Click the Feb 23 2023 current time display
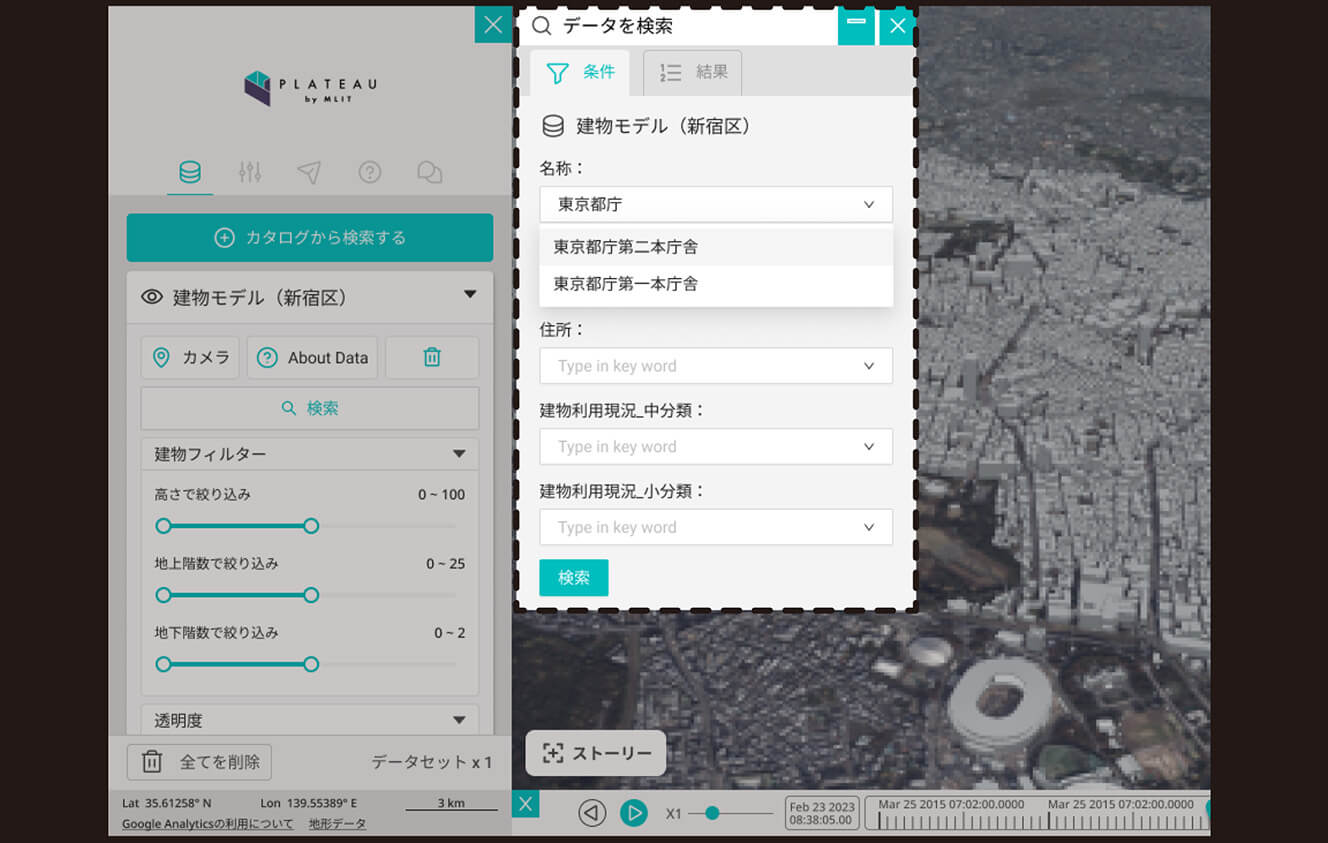Screen dimensions: 1328x843 click(822, 813)
